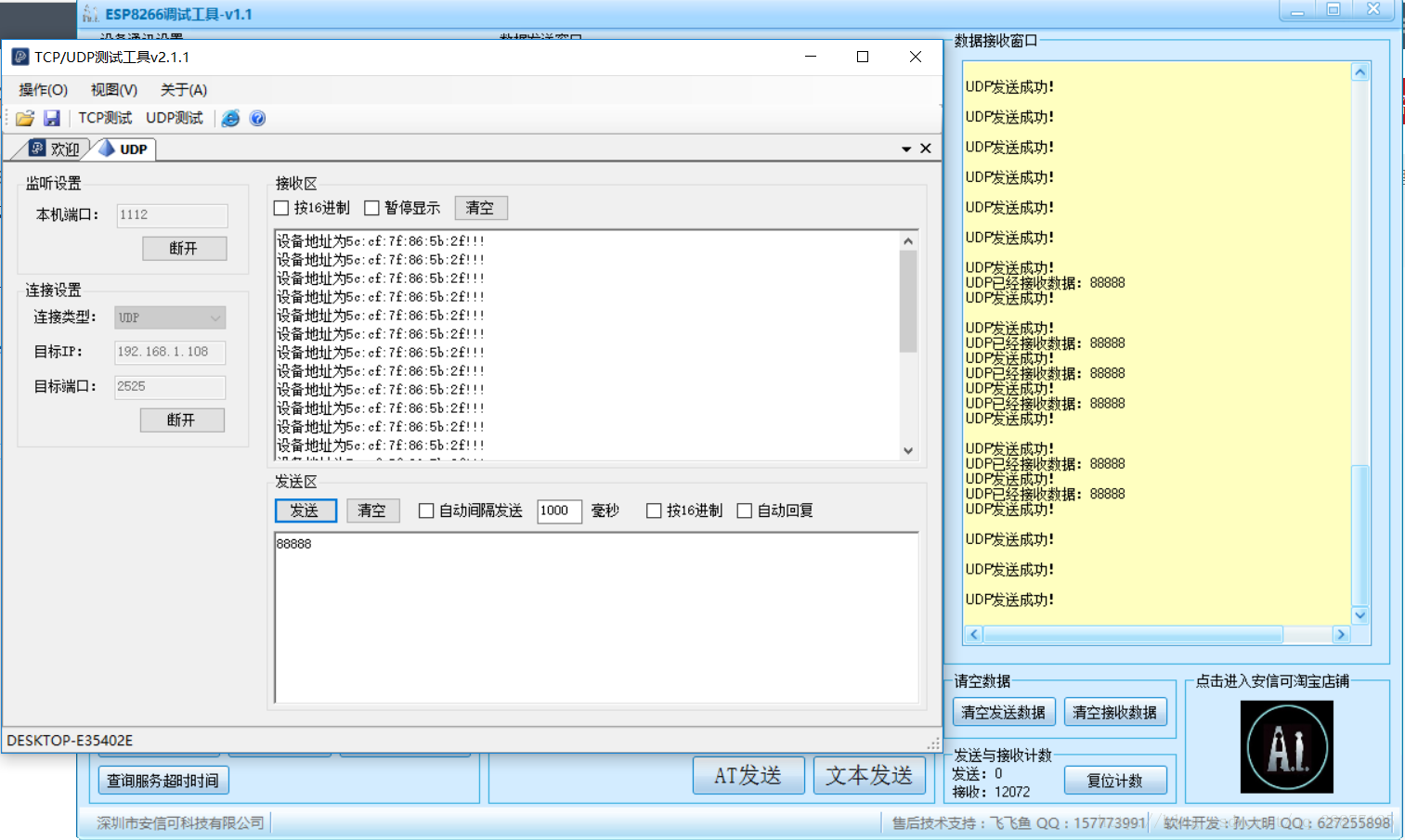Switch to the 欢迎 tab
This screenshot has height=840, width=1405.
click(54, 149)
